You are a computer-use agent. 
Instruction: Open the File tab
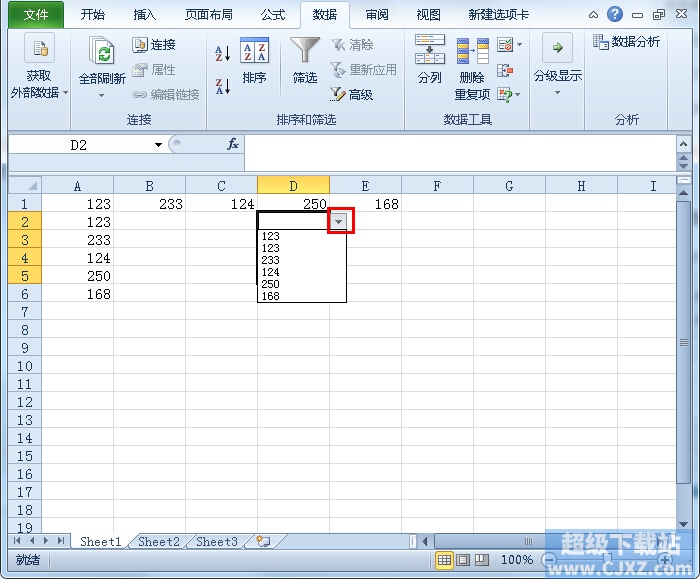click(36, 15)
